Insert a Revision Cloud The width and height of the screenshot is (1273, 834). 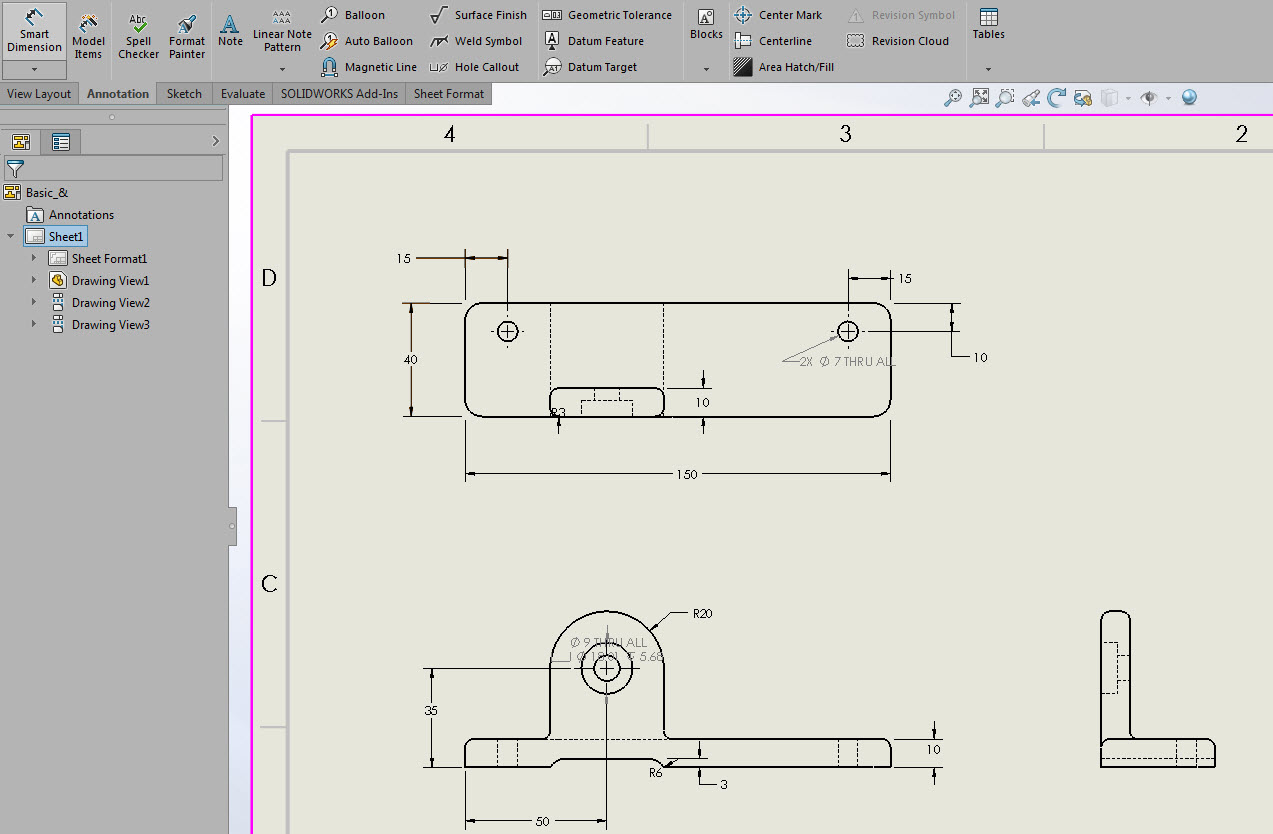point(898,41)
